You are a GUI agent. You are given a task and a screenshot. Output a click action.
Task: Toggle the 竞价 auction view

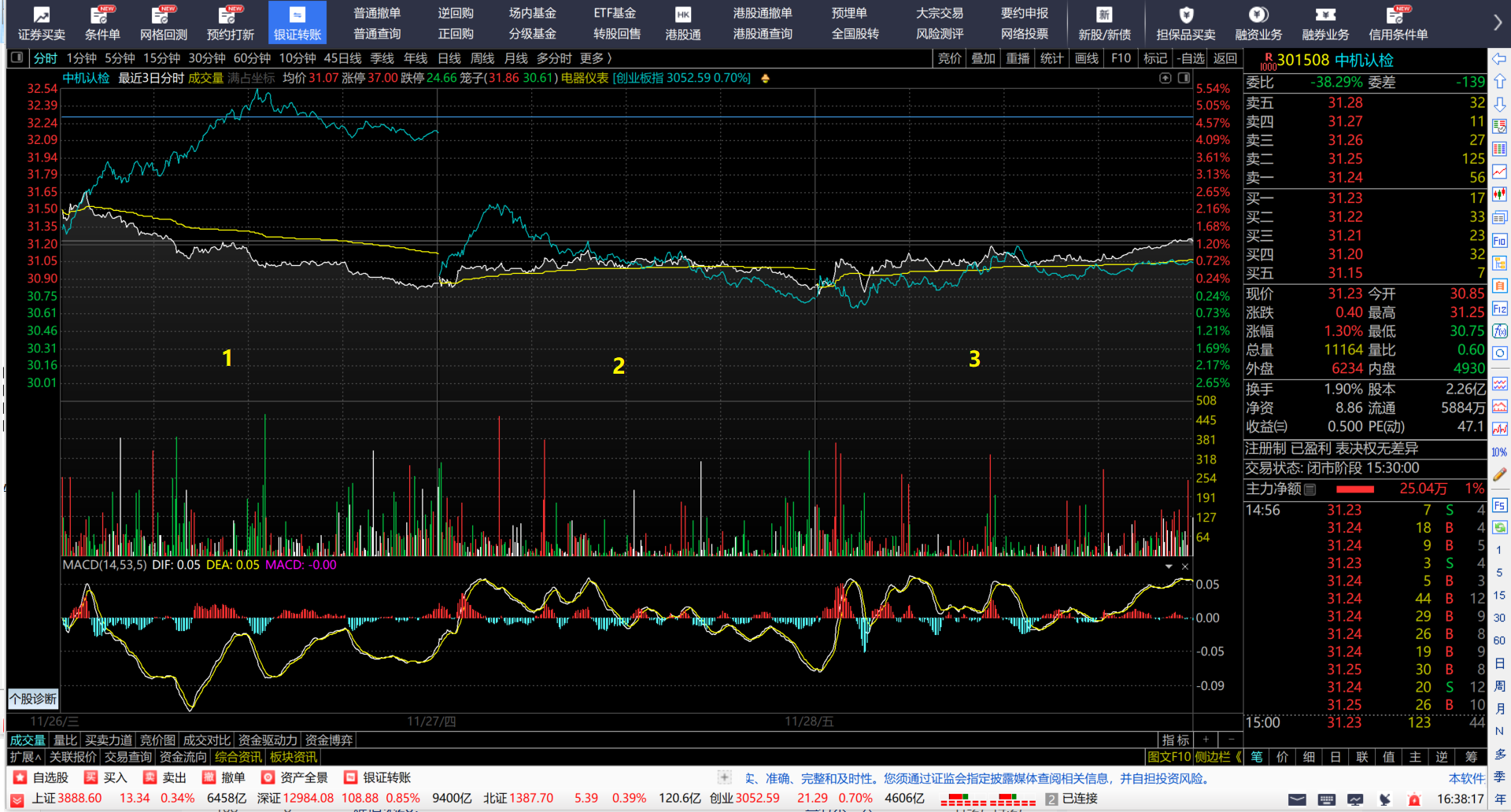coord(950,58)
